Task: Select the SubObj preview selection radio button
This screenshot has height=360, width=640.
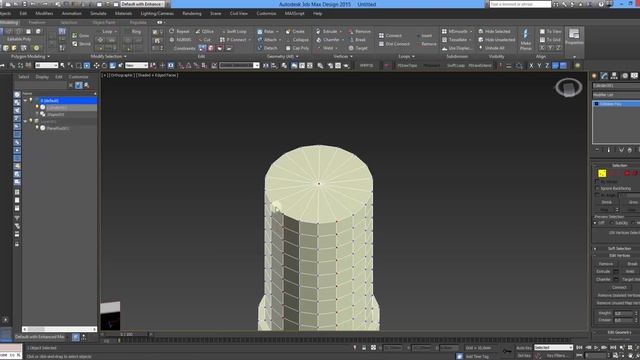Action: pyautogui.click(x=612, y=223)
